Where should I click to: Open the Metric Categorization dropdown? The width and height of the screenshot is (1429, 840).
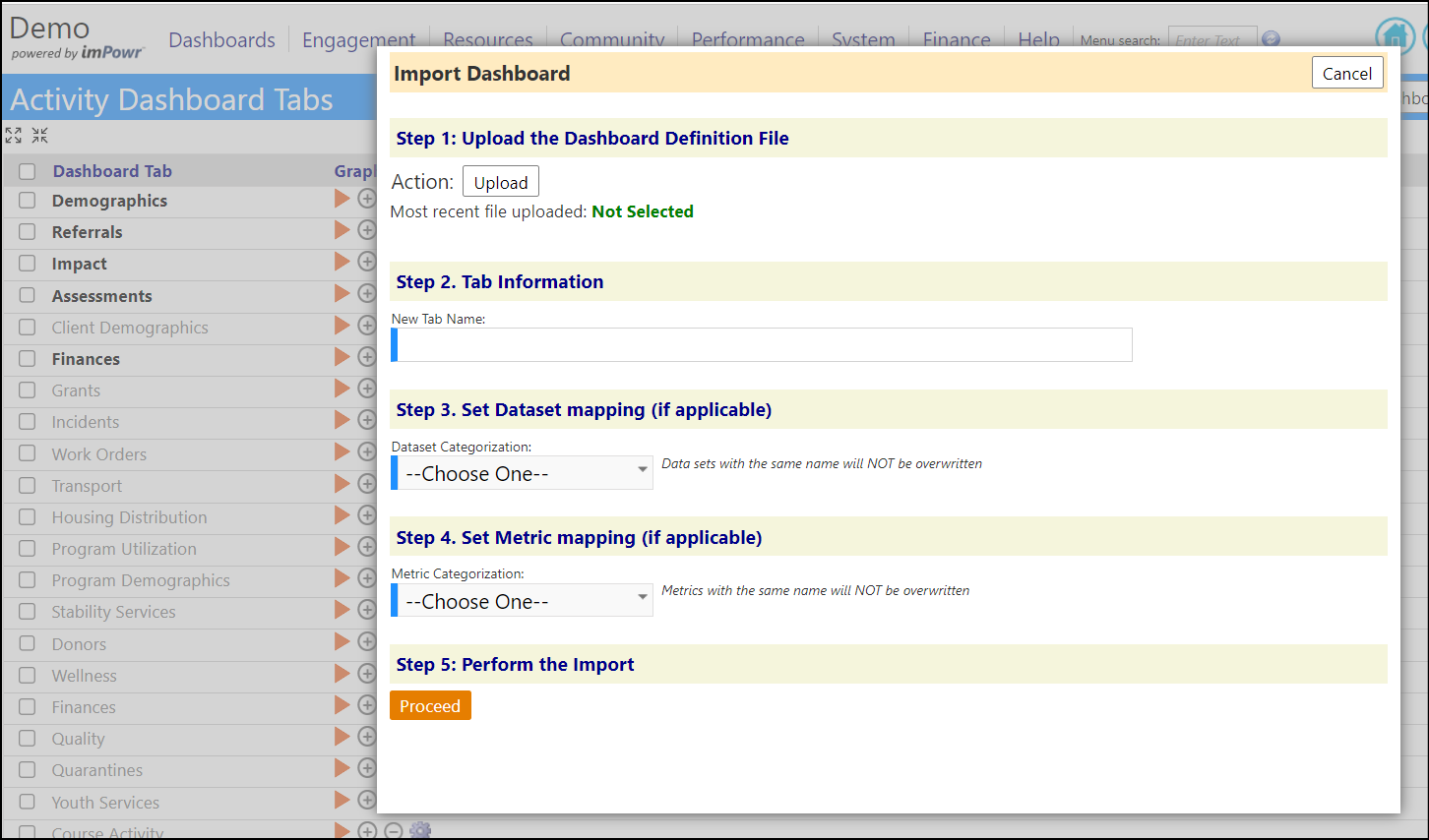tap(523, 601)
